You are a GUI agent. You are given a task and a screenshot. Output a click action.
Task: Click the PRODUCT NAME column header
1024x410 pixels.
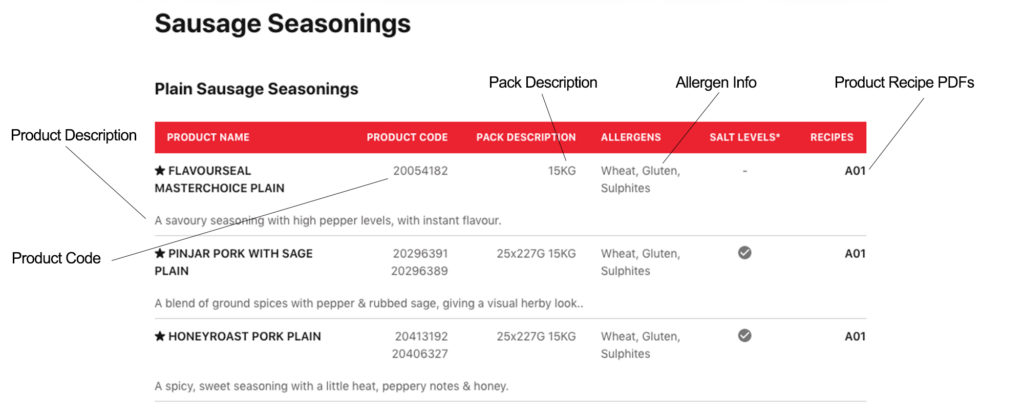coord(208,138)
